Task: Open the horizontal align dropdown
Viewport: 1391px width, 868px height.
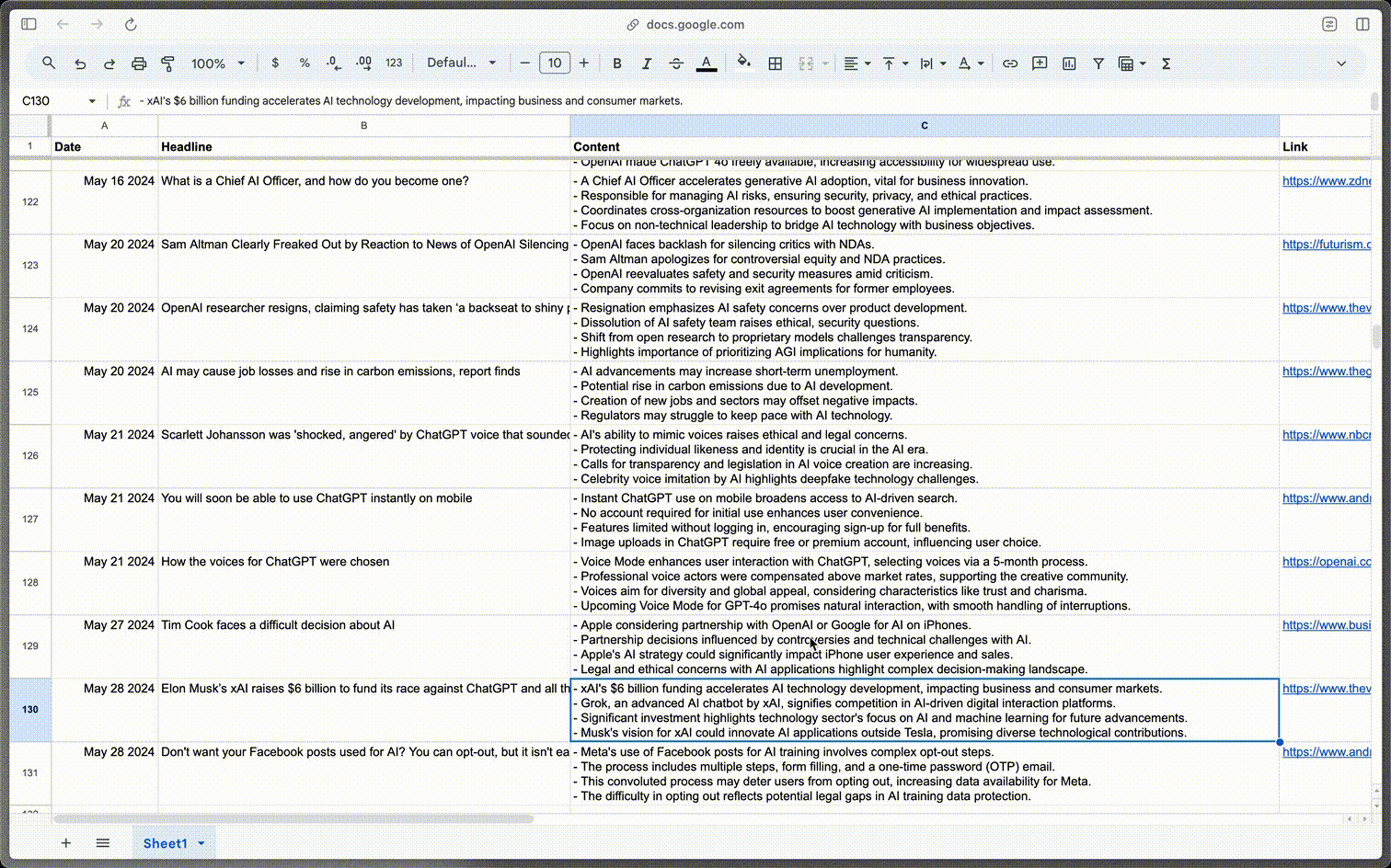Action: point(856,63)
